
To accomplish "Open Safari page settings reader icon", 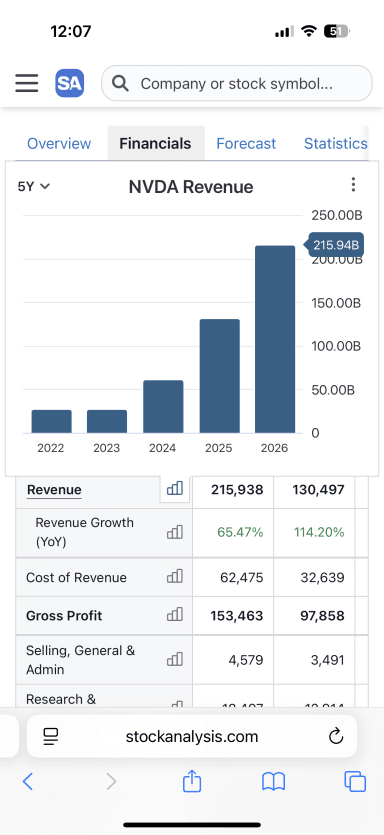I will [51, 736].
